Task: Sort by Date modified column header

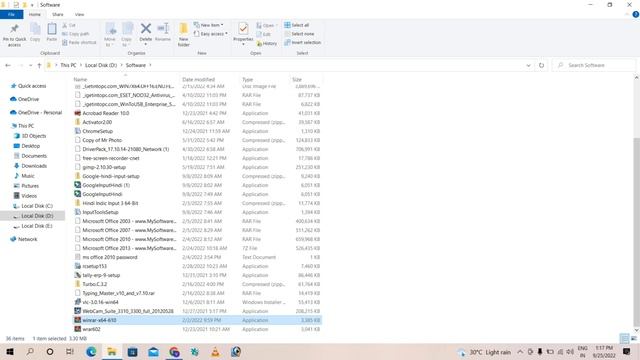Action: pyautogui.click(x=198, y=79)
